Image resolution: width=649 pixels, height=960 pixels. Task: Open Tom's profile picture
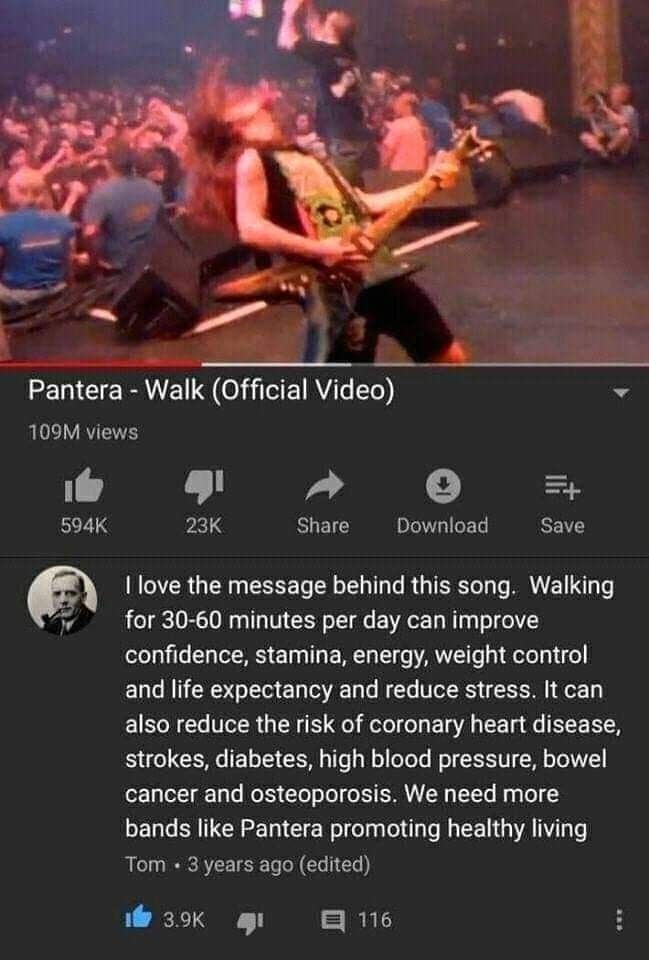coord(62,600)
